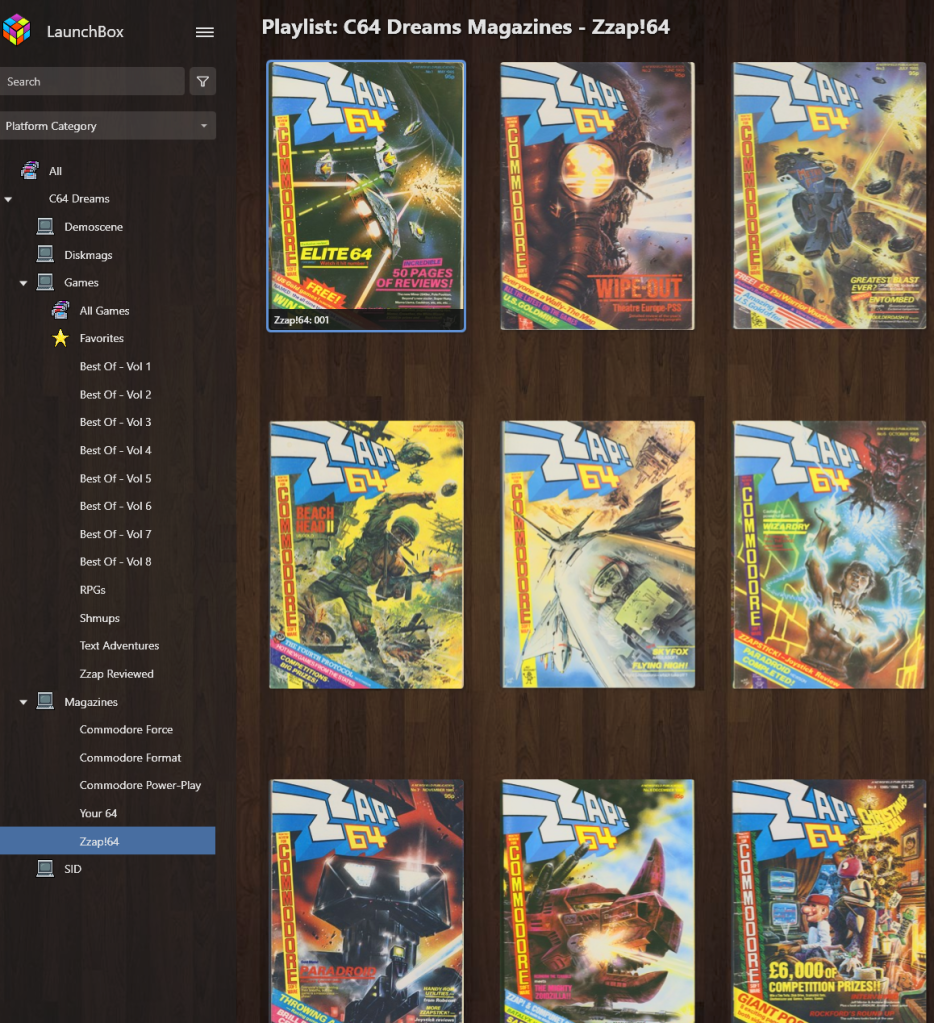Click the SID computer icon
Image resolution: width=934 pixels, height=1023 pixels.
point(45,869)
